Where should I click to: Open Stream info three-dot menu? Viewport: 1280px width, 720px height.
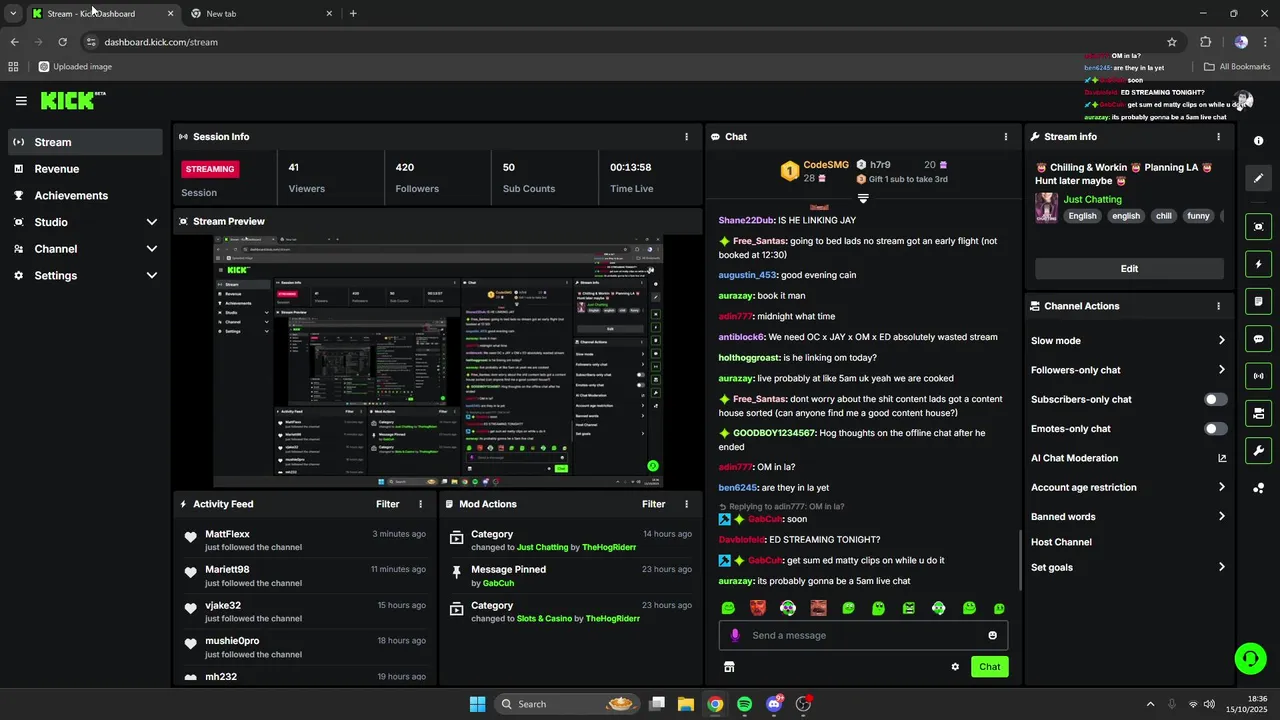[1218, 137]
